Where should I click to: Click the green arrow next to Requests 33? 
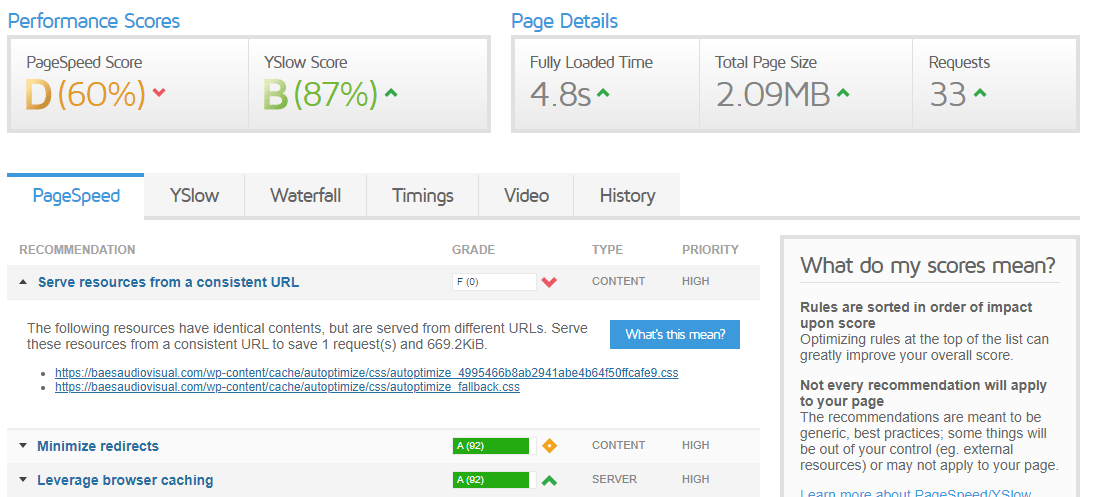[979, 92]
